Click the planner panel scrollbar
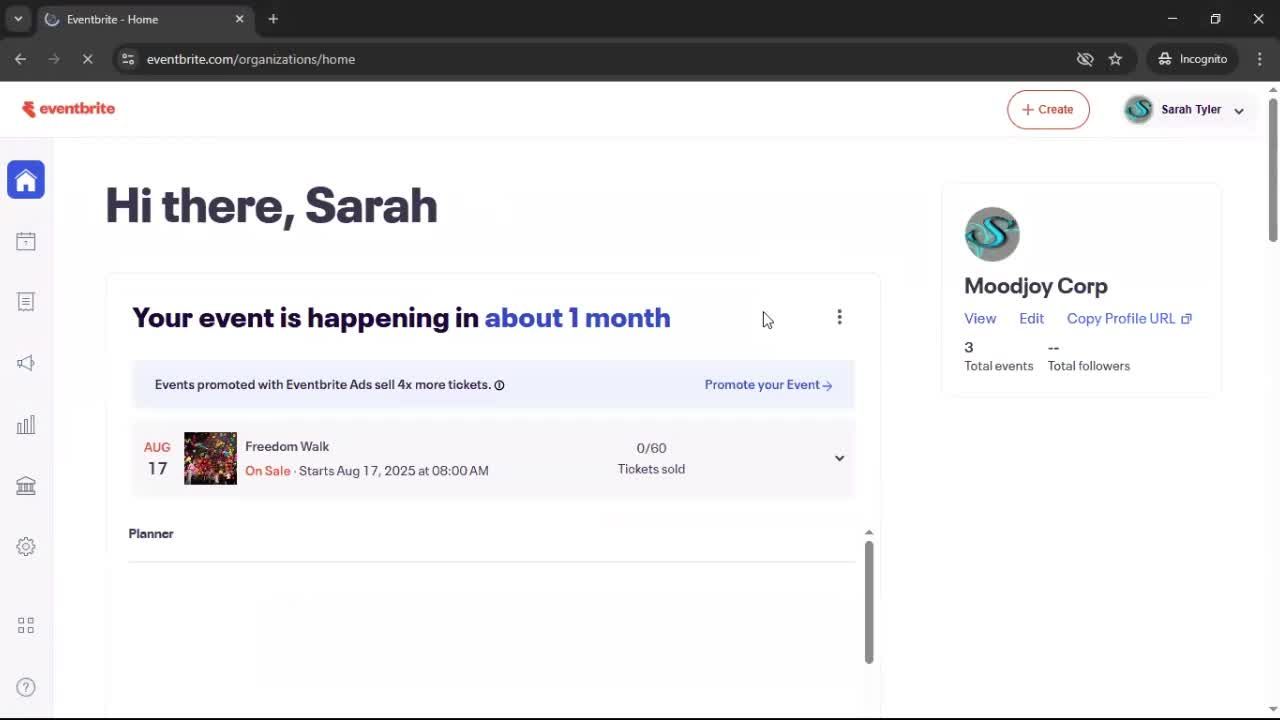1280x720 pixels. click(x=869, y=601)
